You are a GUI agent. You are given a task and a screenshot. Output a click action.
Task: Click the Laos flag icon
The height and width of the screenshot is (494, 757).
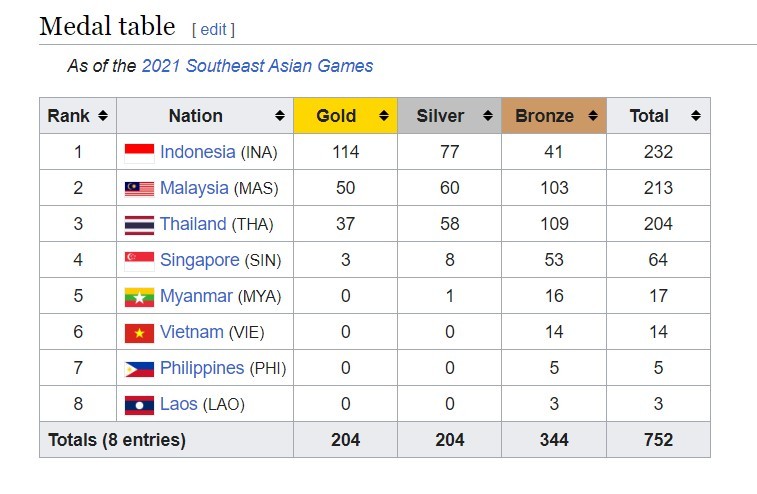(140, 405)
